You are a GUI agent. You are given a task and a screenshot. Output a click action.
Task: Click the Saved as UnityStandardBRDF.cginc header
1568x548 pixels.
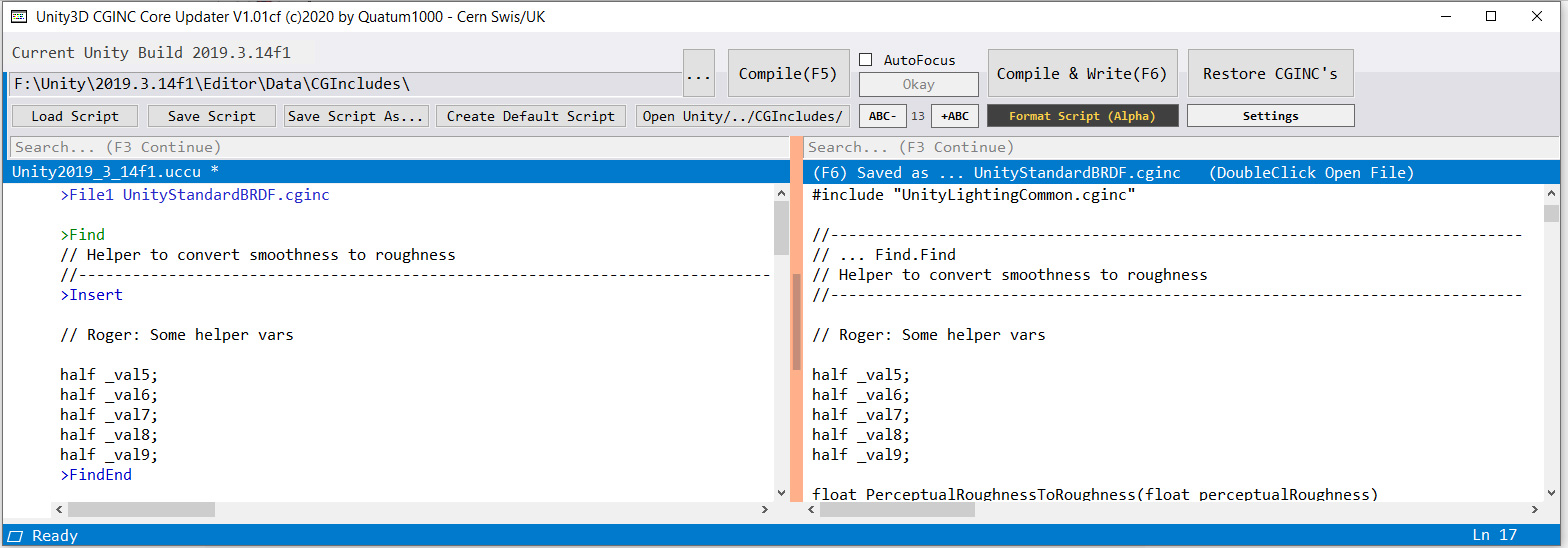(x=1181, y=172)
